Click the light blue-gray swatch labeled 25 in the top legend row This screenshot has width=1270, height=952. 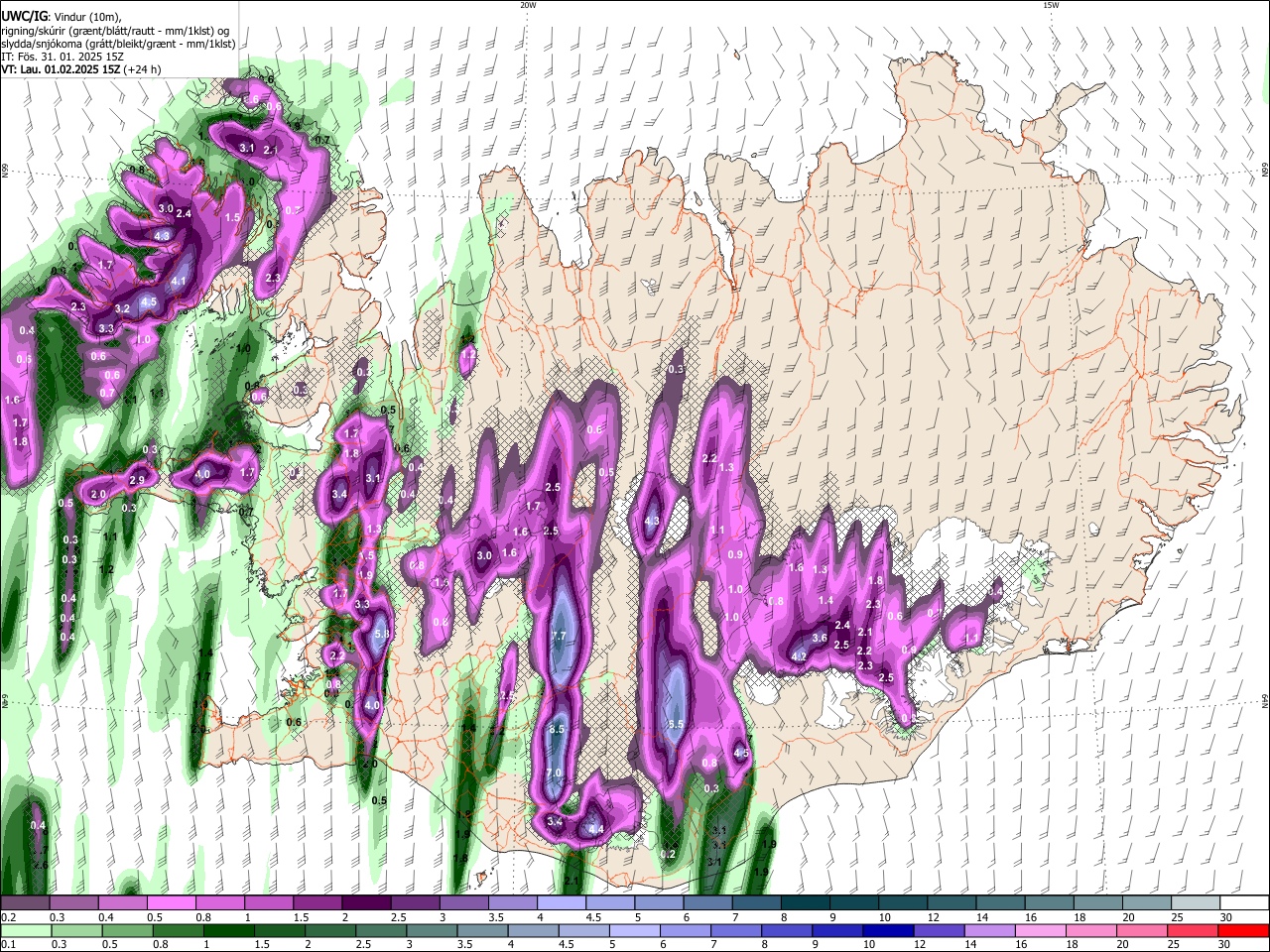pos(1195,903)
